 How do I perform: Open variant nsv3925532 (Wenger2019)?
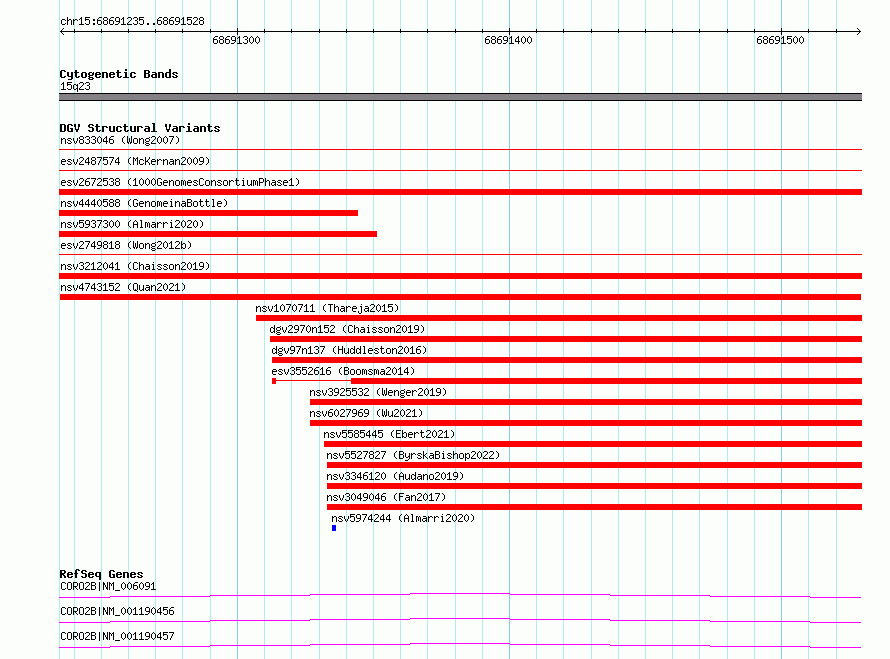pos(378,392)
